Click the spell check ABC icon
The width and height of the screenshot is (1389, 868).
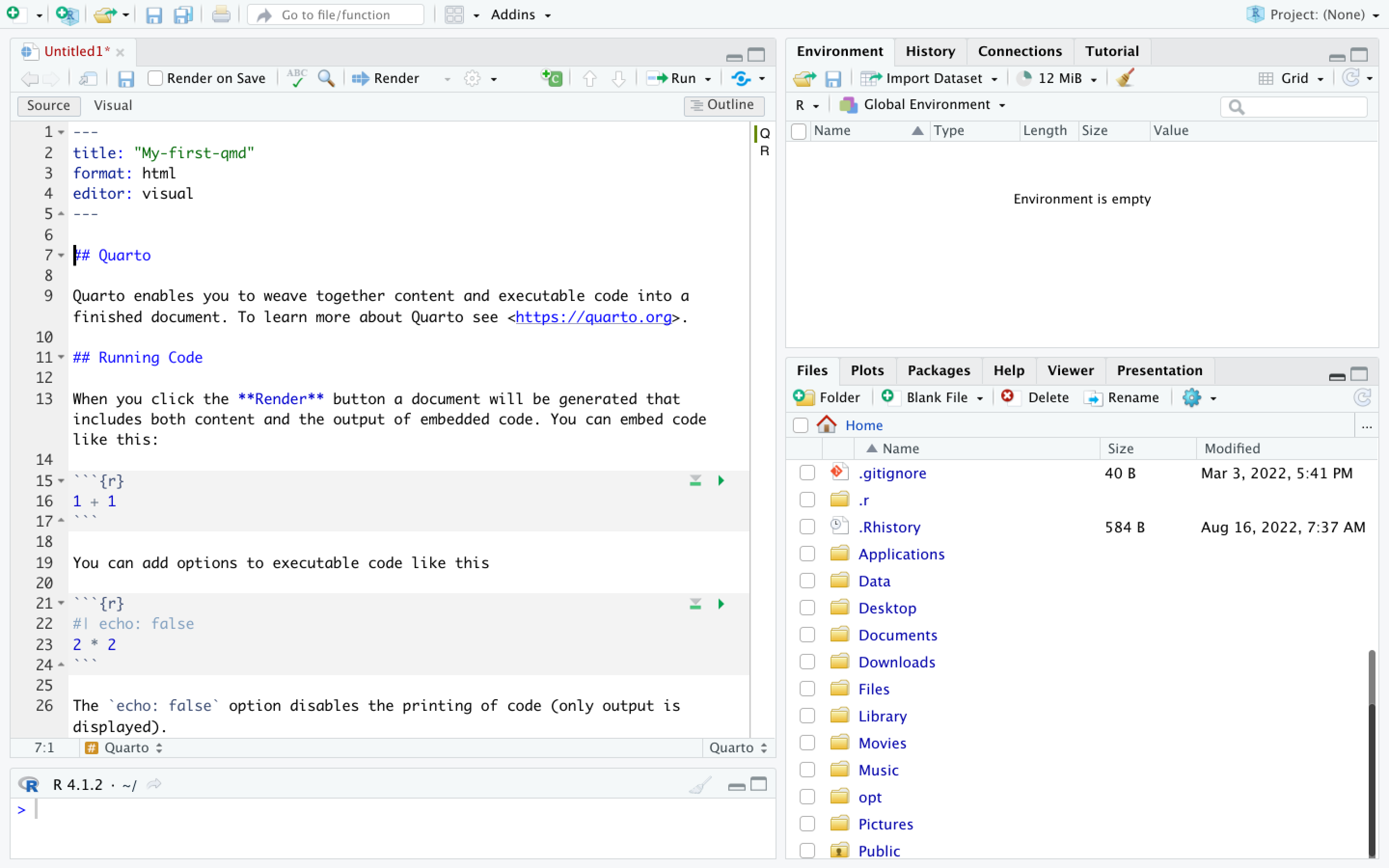coord(297,78)
